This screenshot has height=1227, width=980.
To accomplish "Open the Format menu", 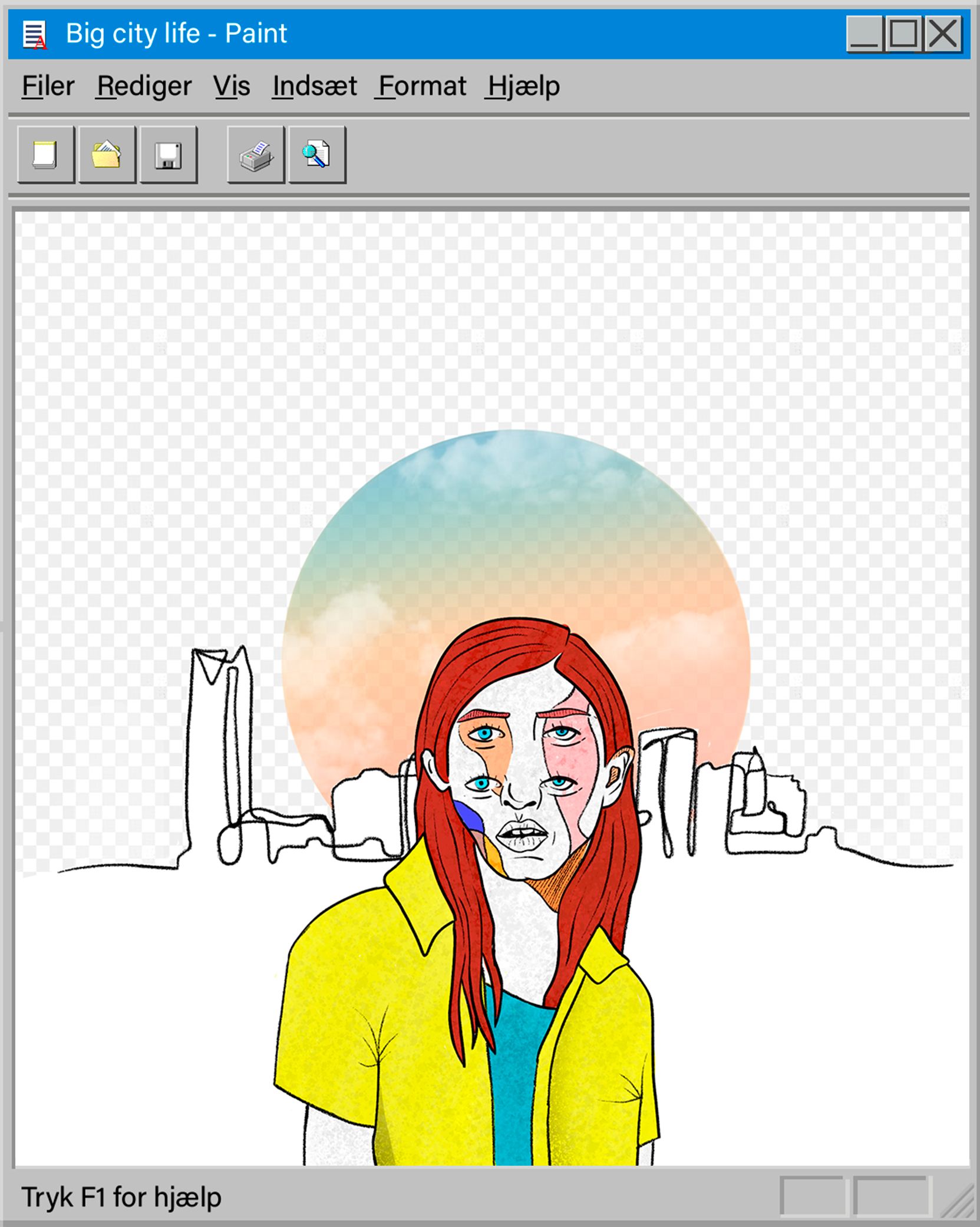I will (x=422, y=86).
